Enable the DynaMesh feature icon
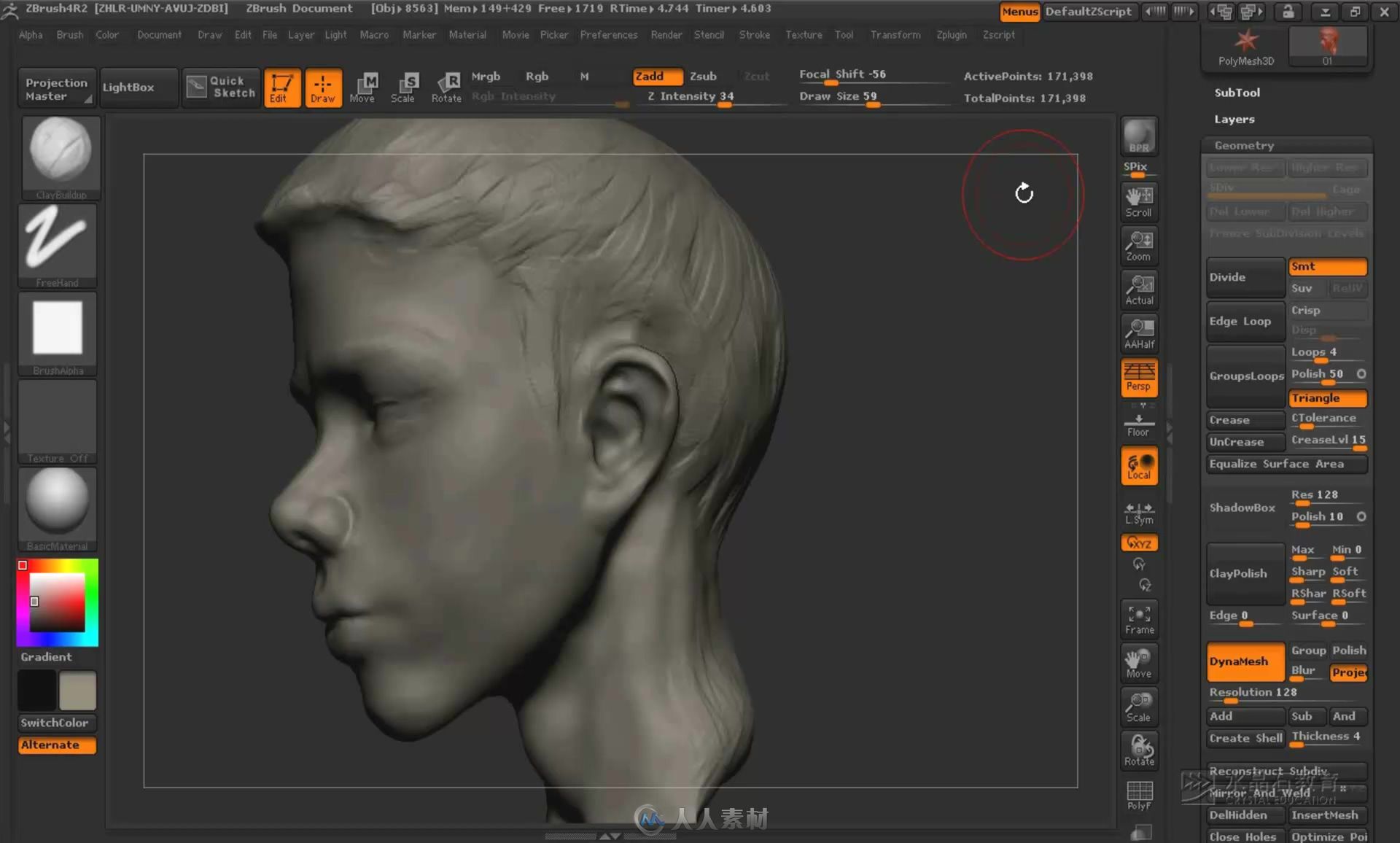Screen dimensions: 1400x843 point(1240,660)
